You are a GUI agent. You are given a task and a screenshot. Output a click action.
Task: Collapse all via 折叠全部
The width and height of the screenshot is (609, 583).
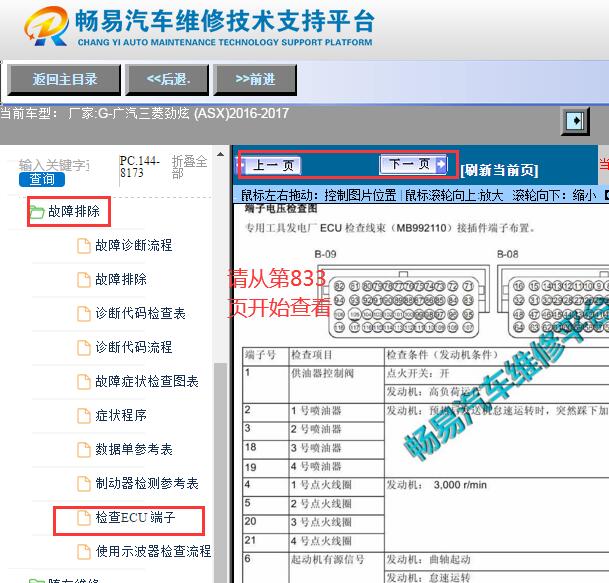pos(189,167)
